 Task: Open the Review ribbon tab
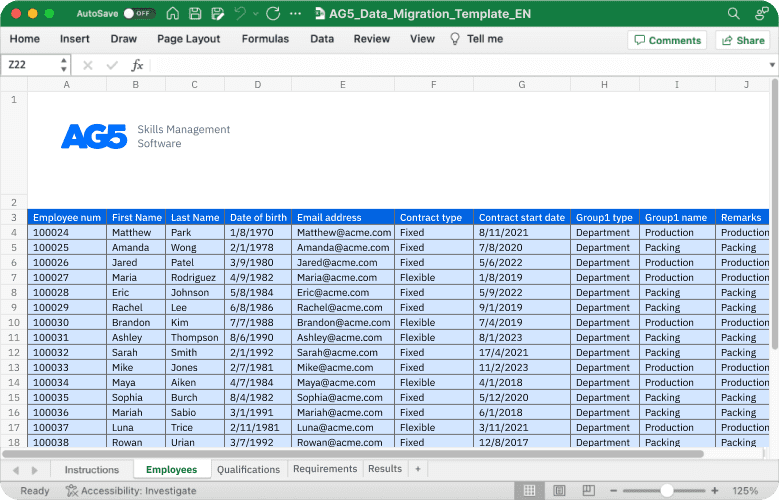(x=372, y=39)
